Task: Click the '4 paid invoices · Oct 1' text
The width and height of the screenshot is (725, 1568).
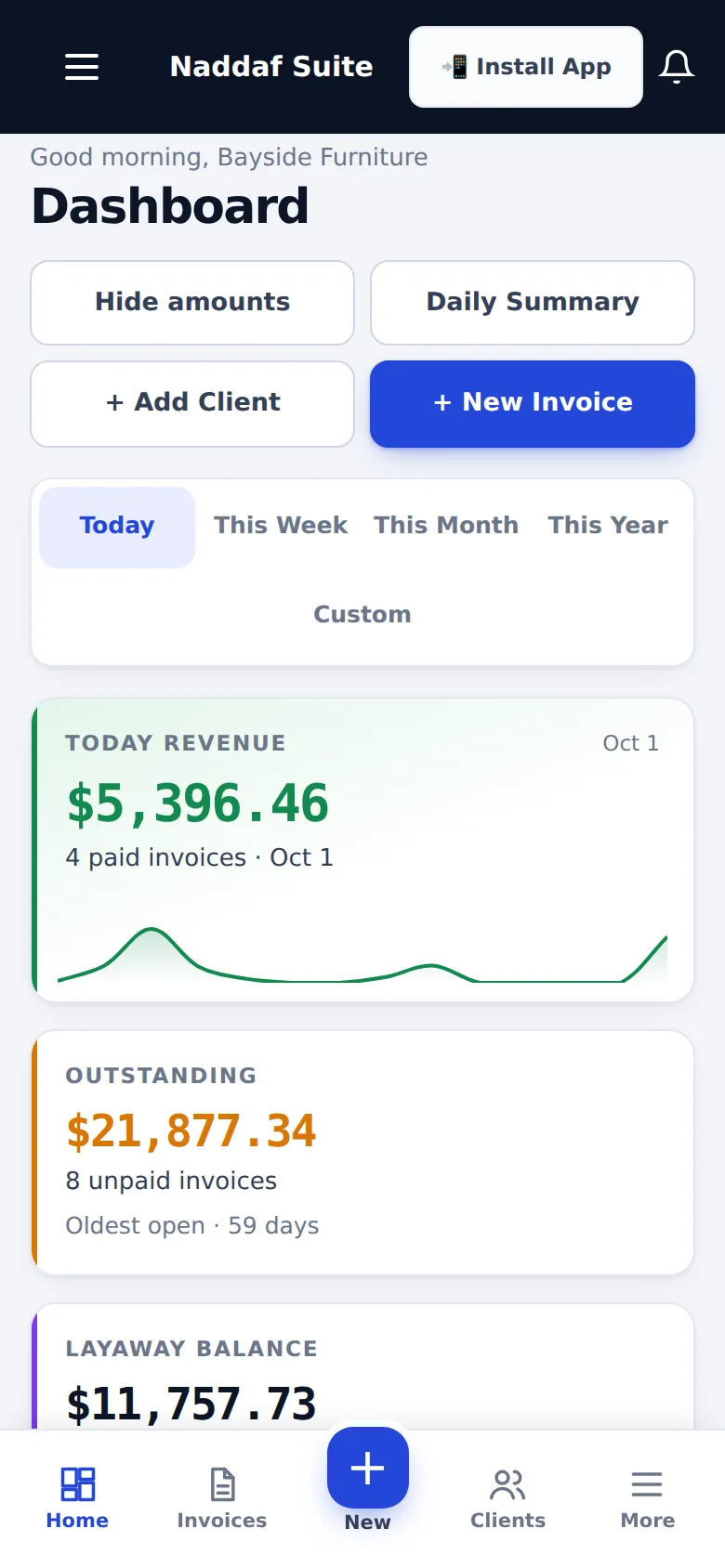Action: click(199, 857)
